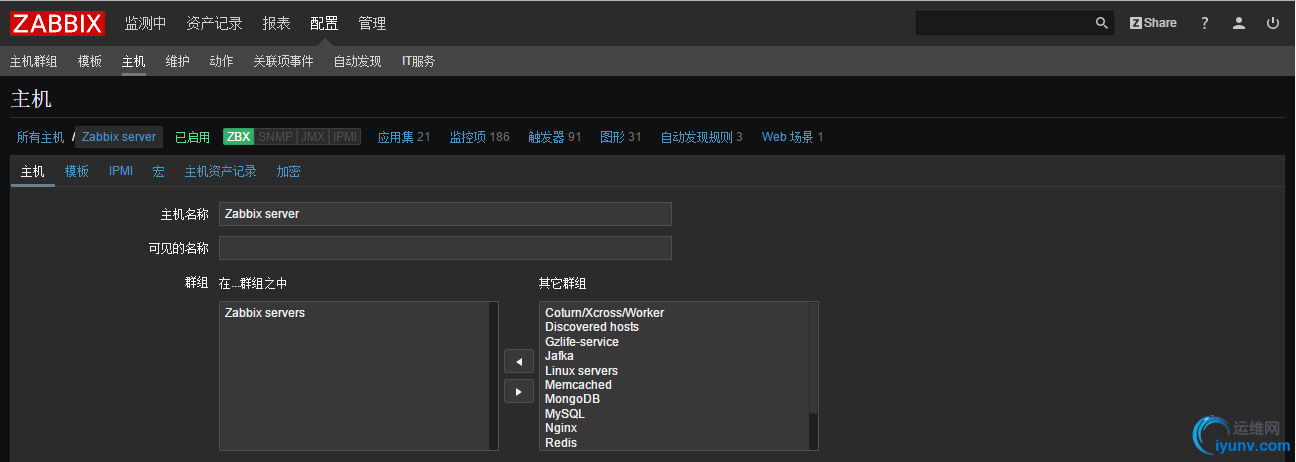The height and width of the screenshot is (462, 1296).
Task: Click the current groups list scrollbar
Action: tap(493, 376)
